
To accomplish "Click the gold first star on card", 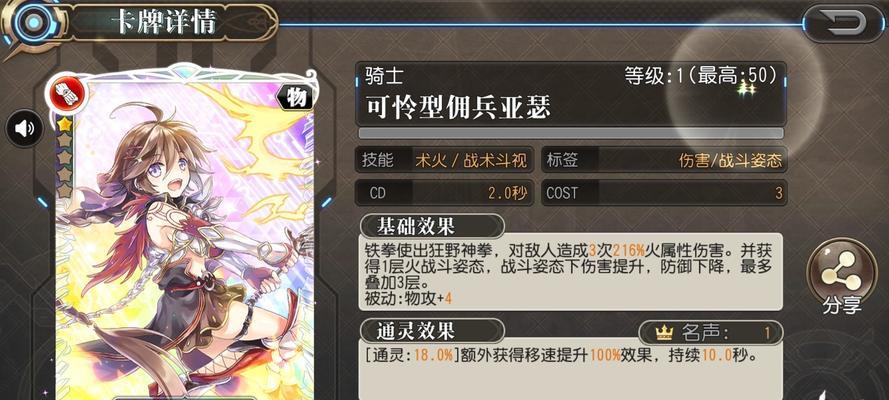I will tap(64, 124).
